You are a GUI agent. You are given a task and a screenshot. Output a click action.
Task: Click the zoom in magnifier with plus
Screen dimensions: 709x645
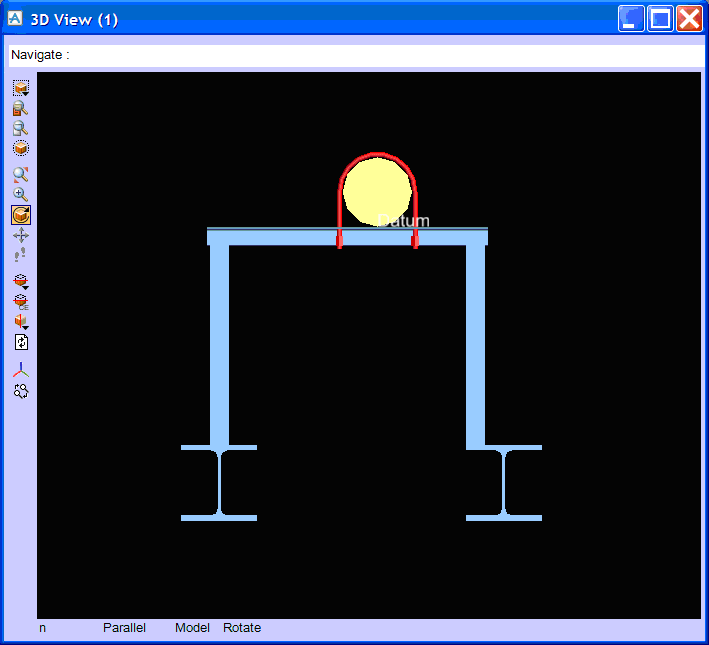(20, 194)
